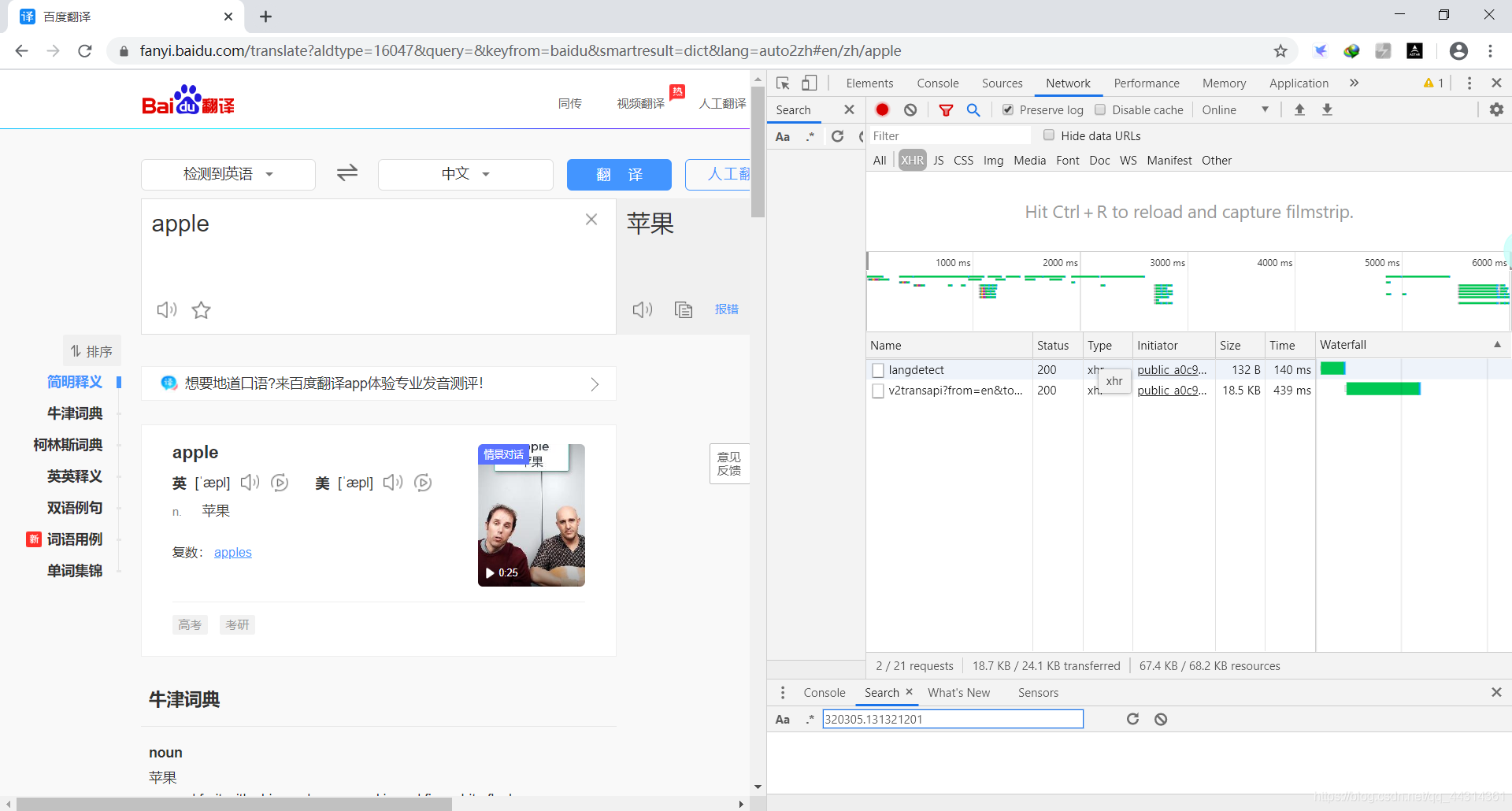The height and width of the screenshot is (811, 1512).
Task: Click the DevTools inspect element icon
Action: pyautogui.click(x=783, y=83)
